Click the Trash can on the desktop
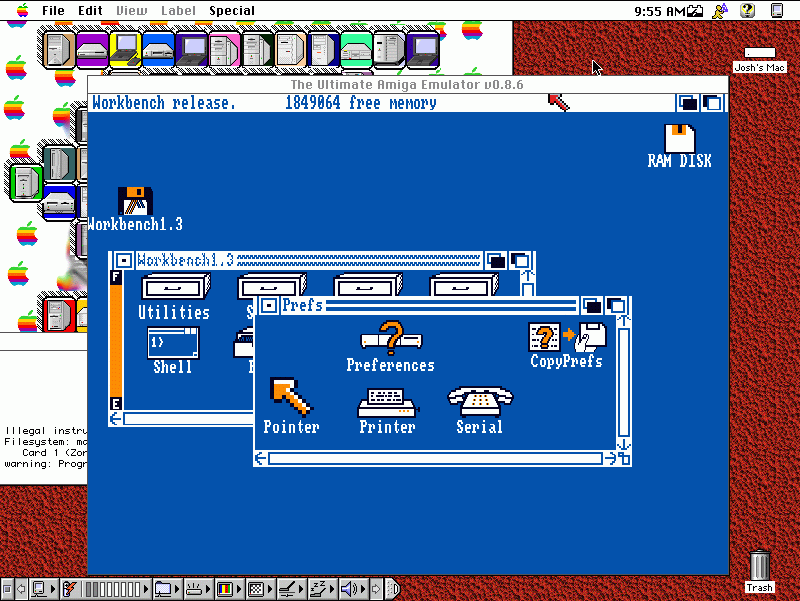800x601 pixels. click(x=760, y=565)
